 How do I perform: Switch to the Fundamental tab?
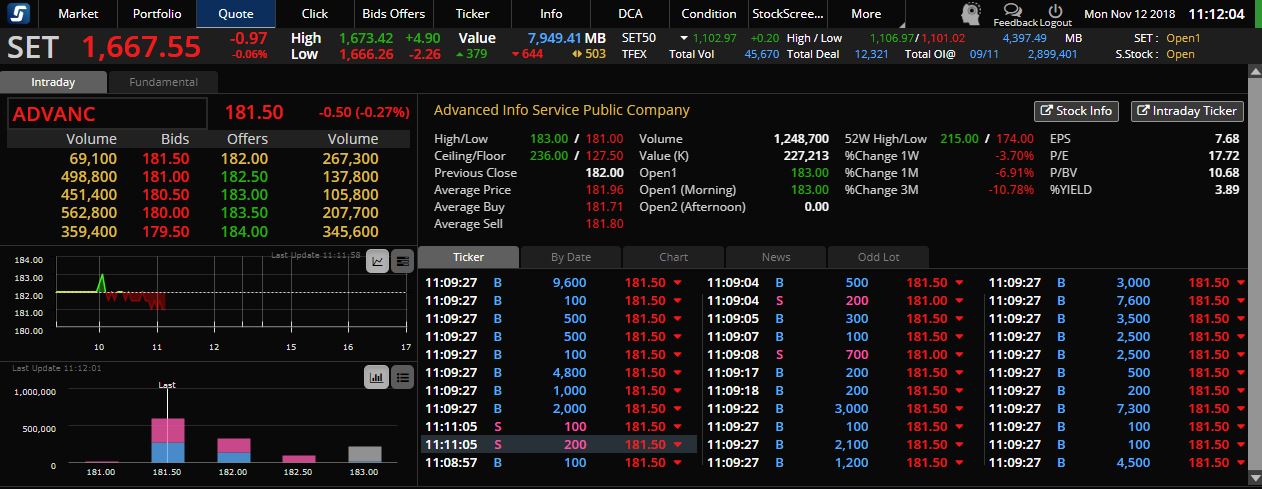pos(164,82)
